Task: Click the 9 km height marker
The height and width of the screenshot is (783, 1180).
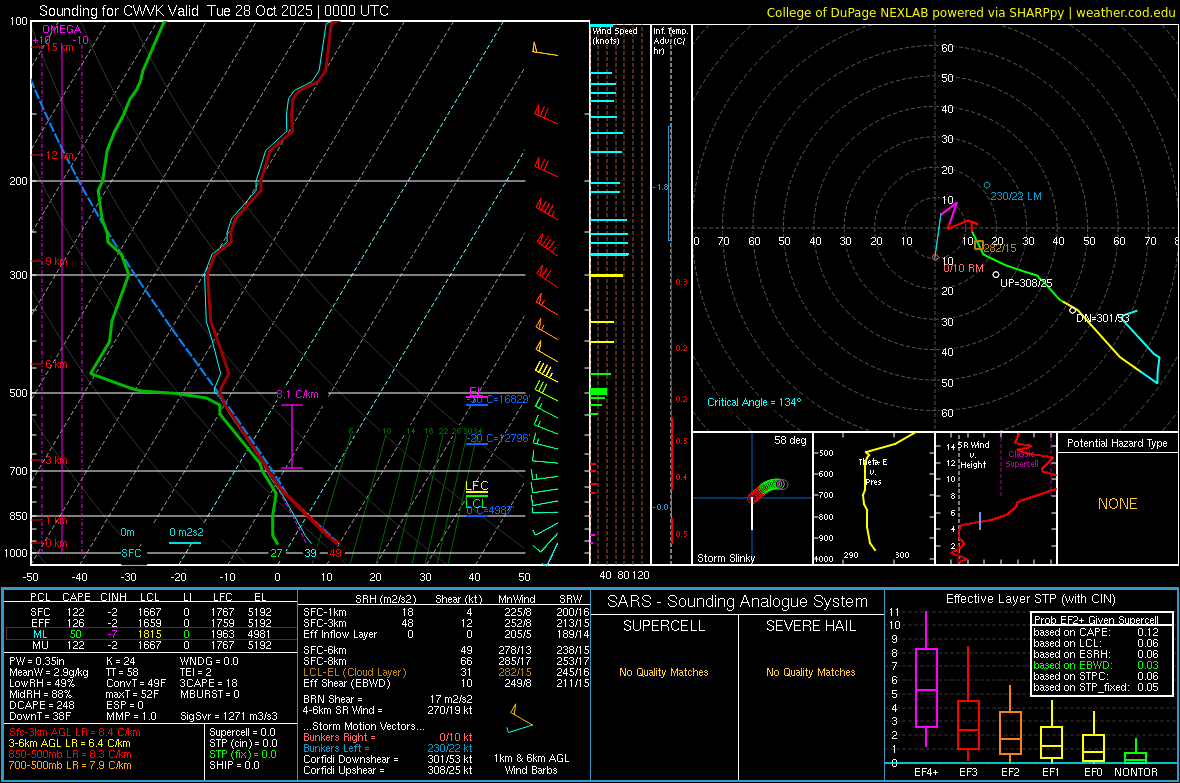Action: coord(57,261)
